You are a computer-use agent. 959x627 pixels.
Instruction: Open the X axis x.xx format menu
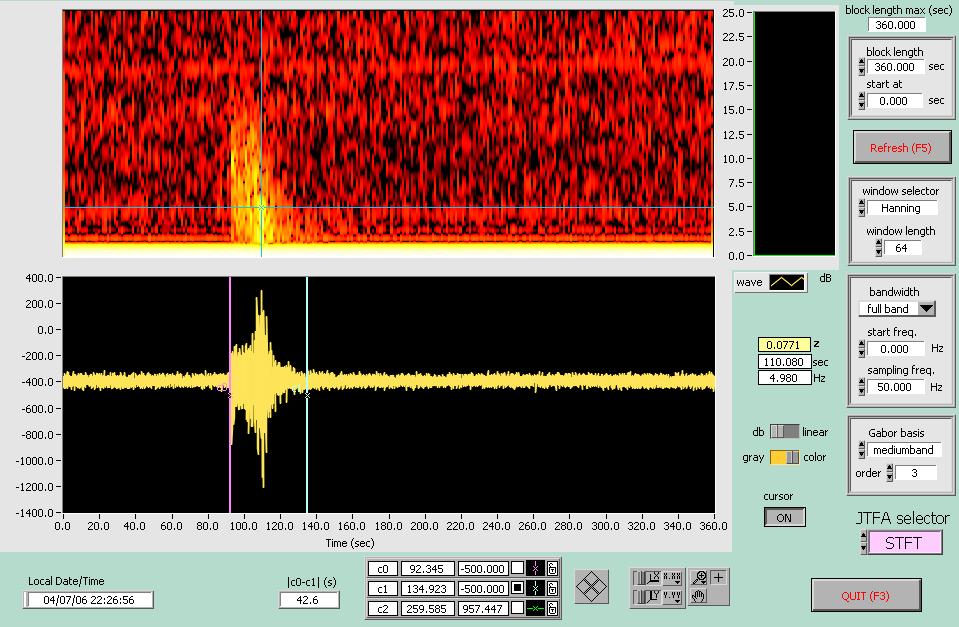(x=672, y=577)
